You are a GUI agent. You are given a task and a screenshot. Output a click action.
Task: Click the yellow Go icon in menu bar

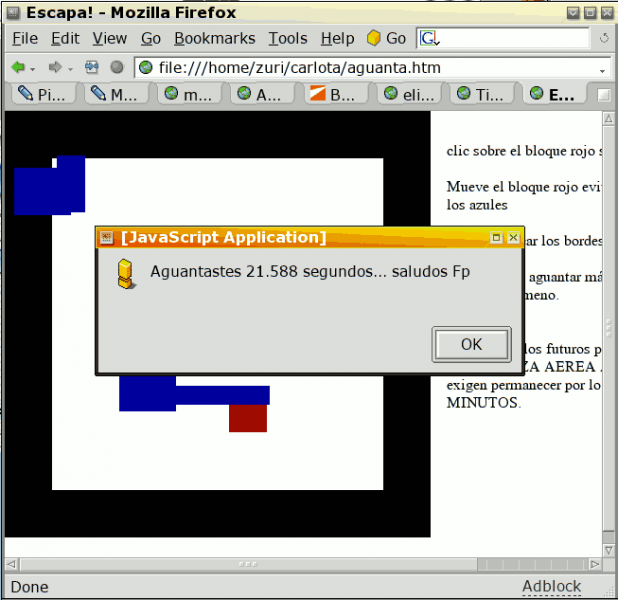point(373,39)
